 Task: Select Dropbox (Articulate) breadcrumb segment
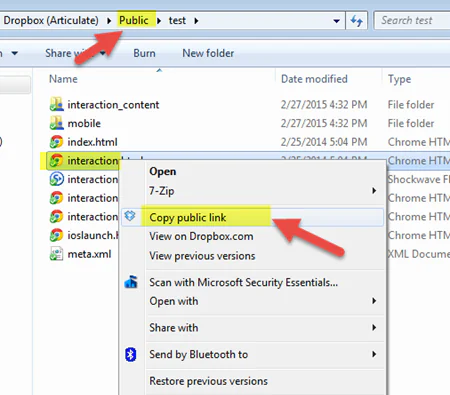tap(51, 21)
